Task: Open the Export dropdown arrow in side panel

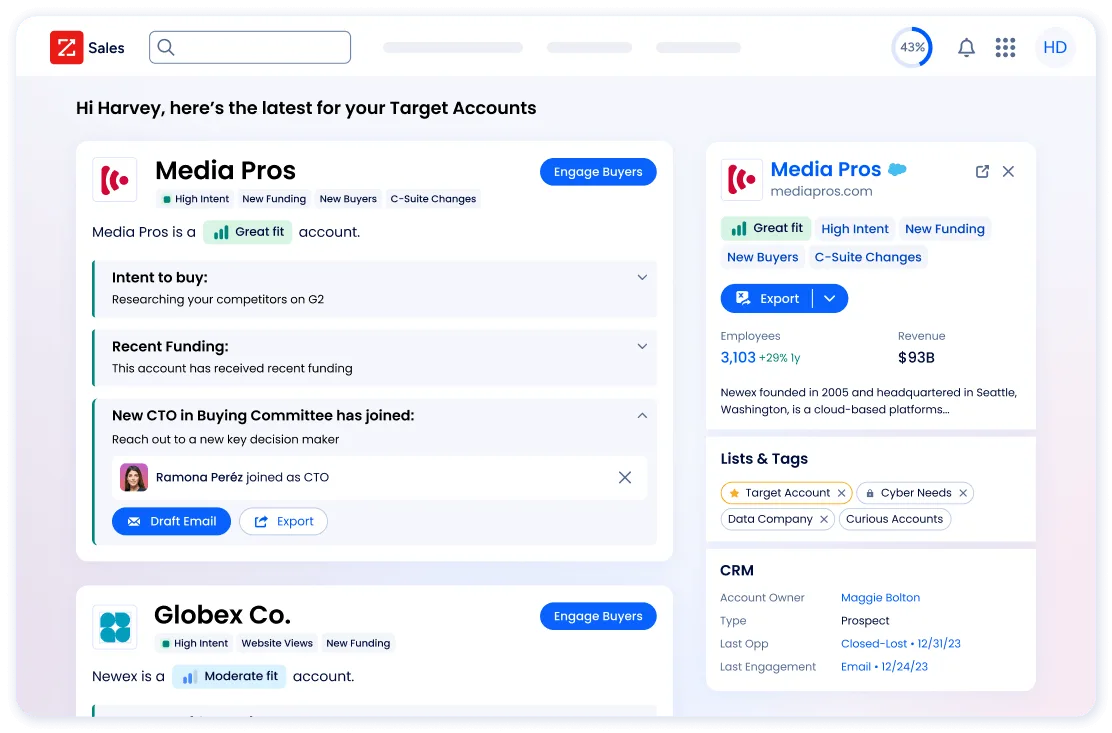Action: click(830, 298)
